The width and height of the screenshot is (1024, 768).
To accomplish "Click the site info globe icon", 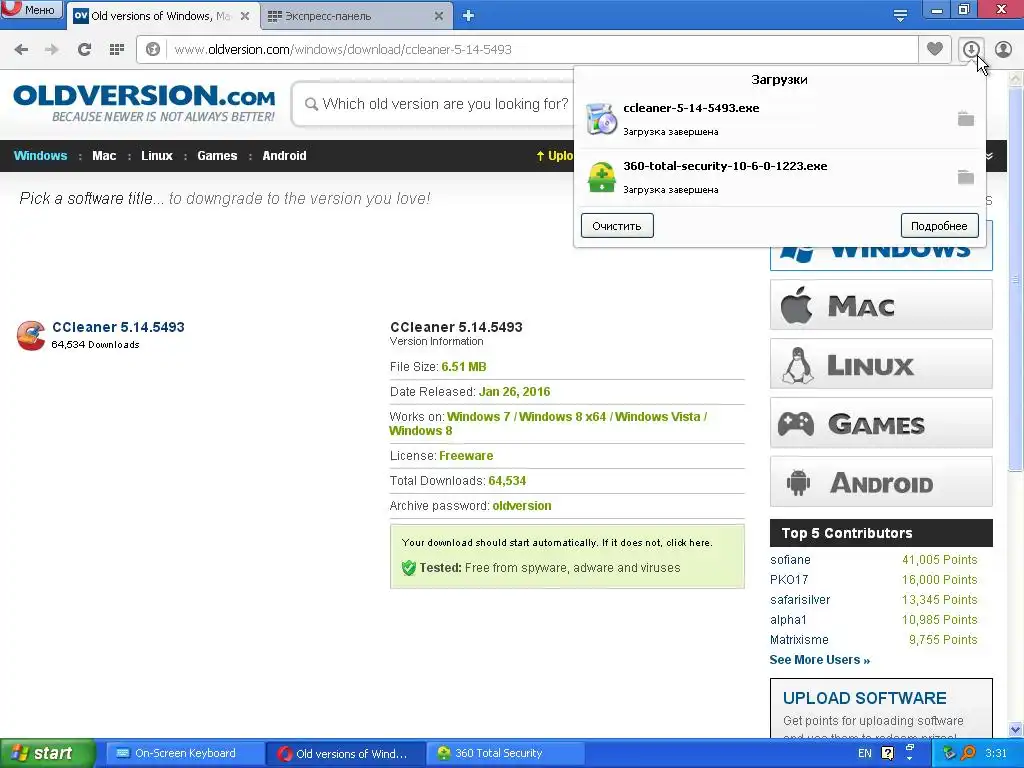I will [x=153, y=50].
